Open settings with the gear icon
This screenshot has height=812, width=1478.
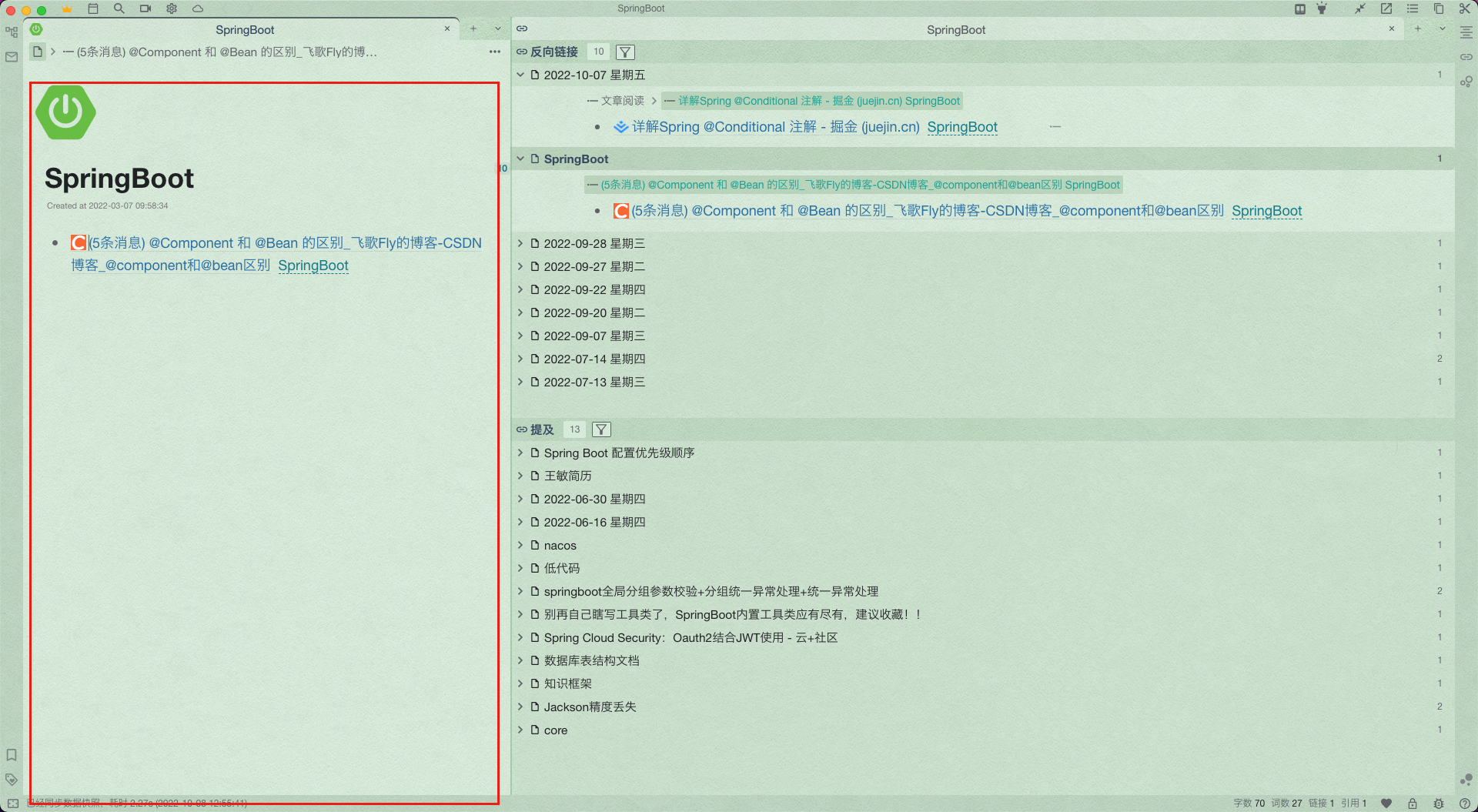coord(172,8)
